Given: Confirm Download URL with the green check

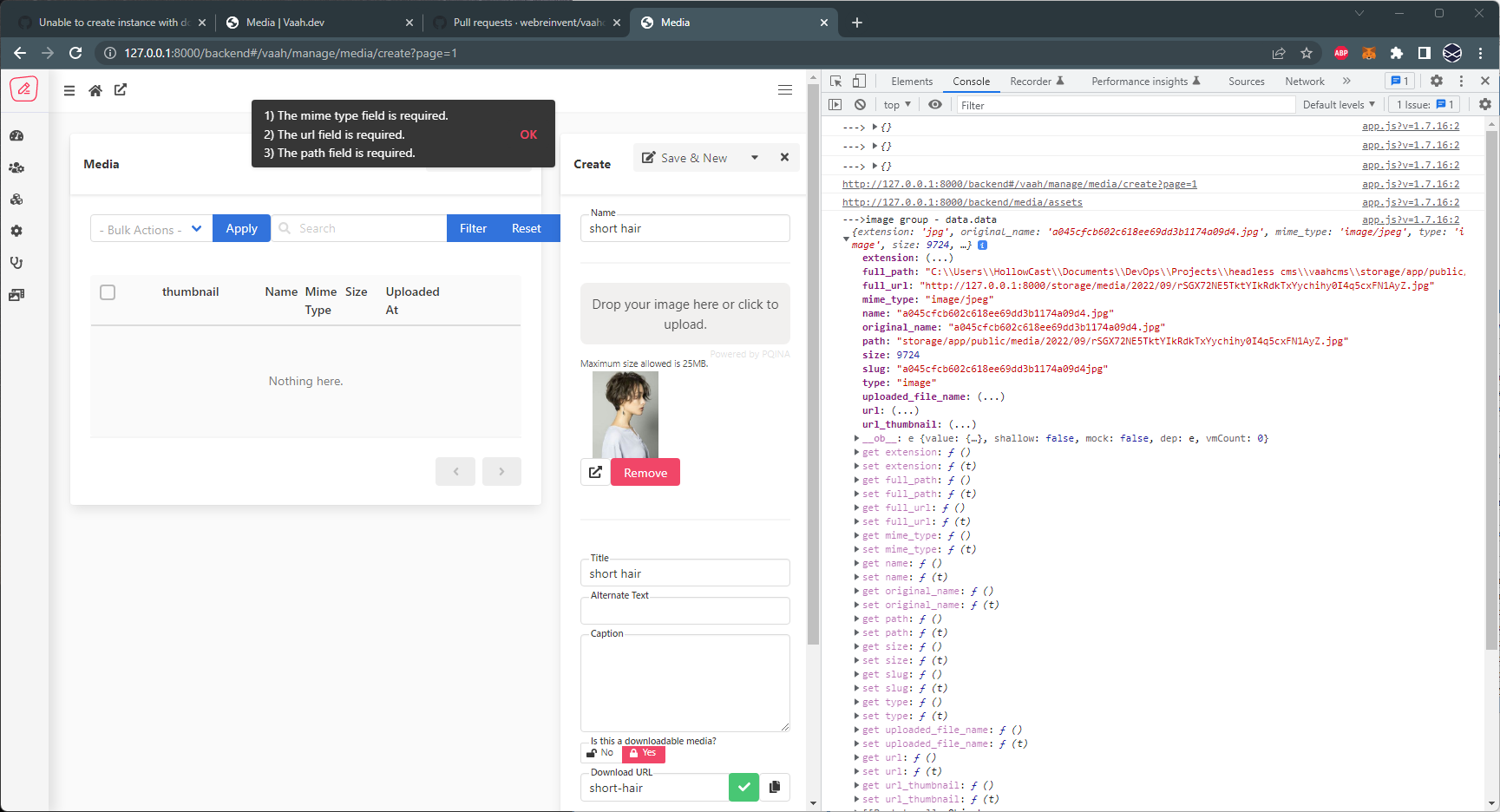Looking at the screenshot, I should coord(743,787).
